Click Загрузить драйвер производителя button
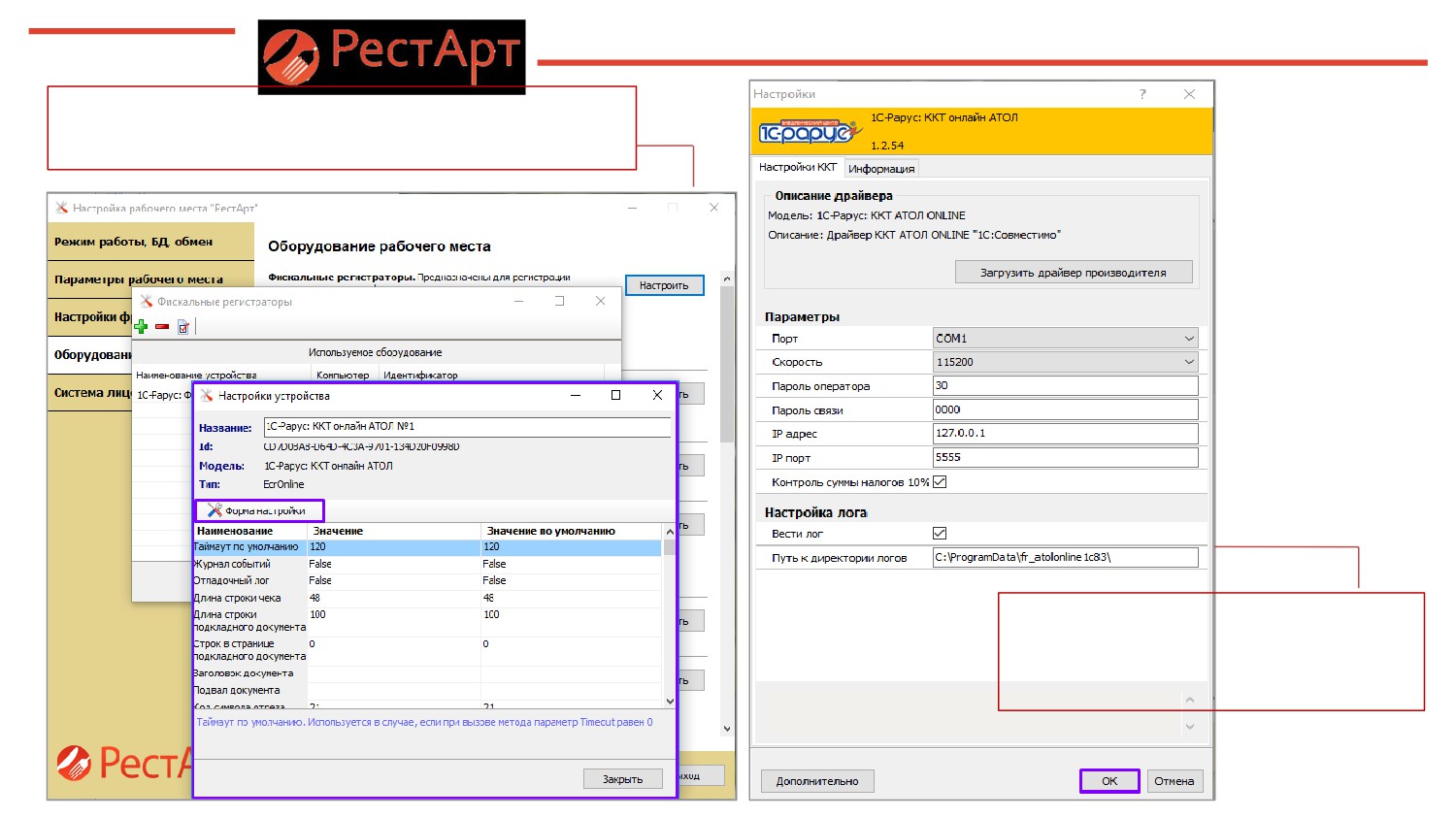This screenshot has height=818, width=1456. [x=1074, y=273]
